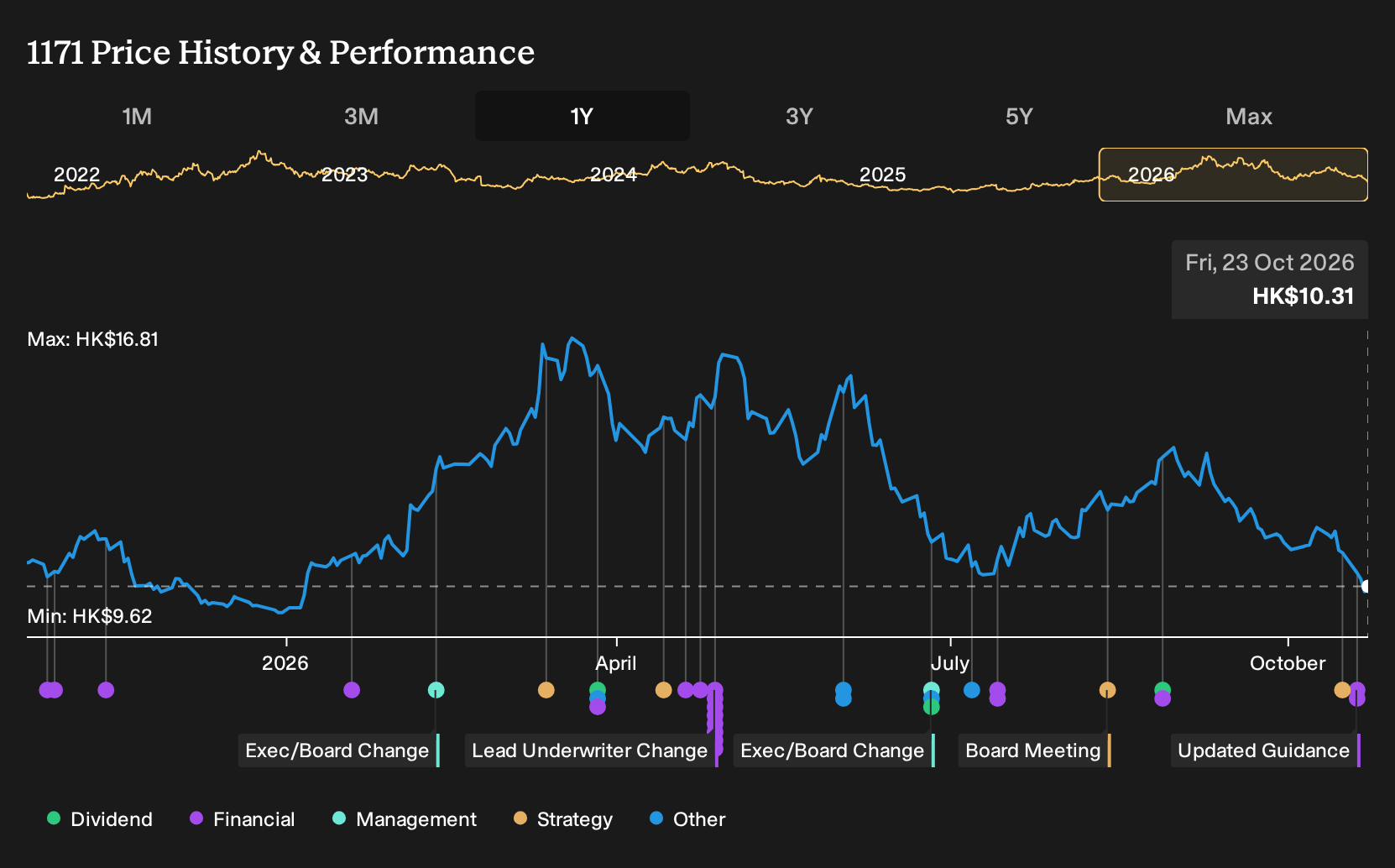Click the HK$10.31 price value
1395x868 pixels.
pos(1304,296)
